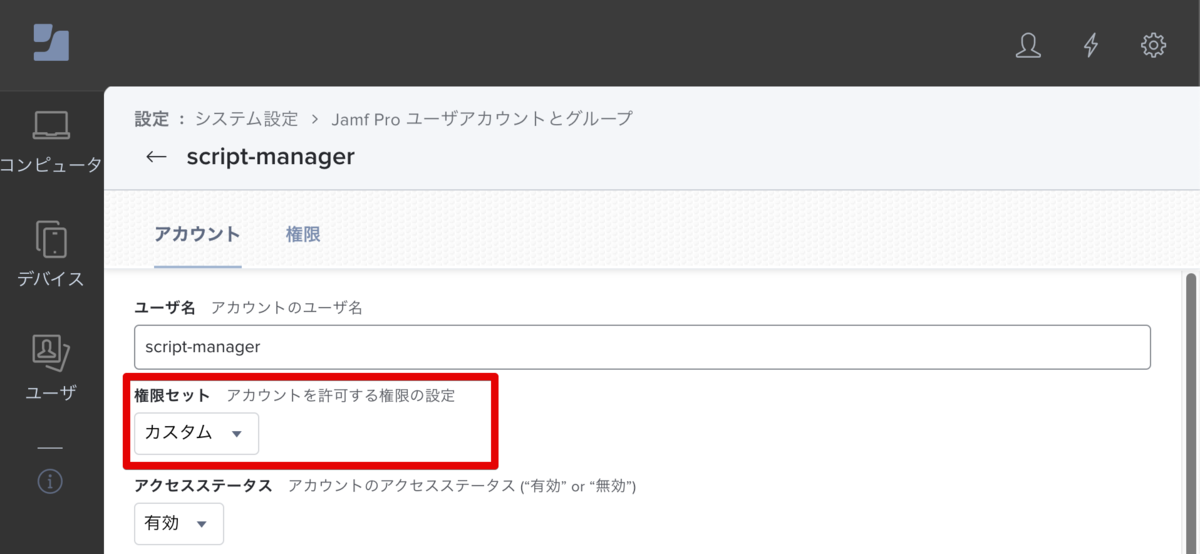Switch to the 権限 tab
The width and height of the screenshot is (1200, 554).
pos(303,234)
